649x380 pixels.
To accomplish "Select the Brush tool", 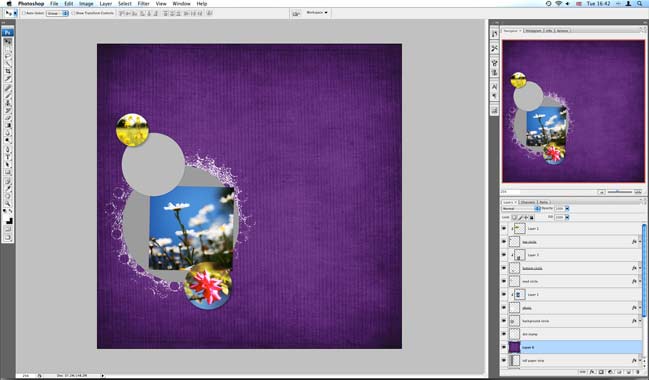I will 8,95.
